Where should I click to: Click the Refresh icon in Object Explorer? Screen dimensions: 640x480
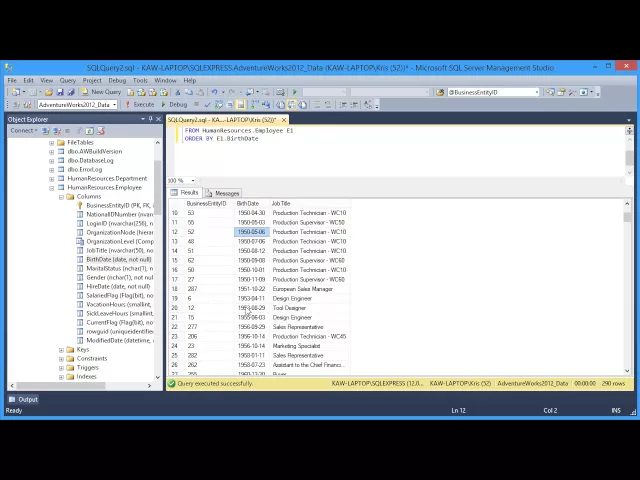(89, 131)
